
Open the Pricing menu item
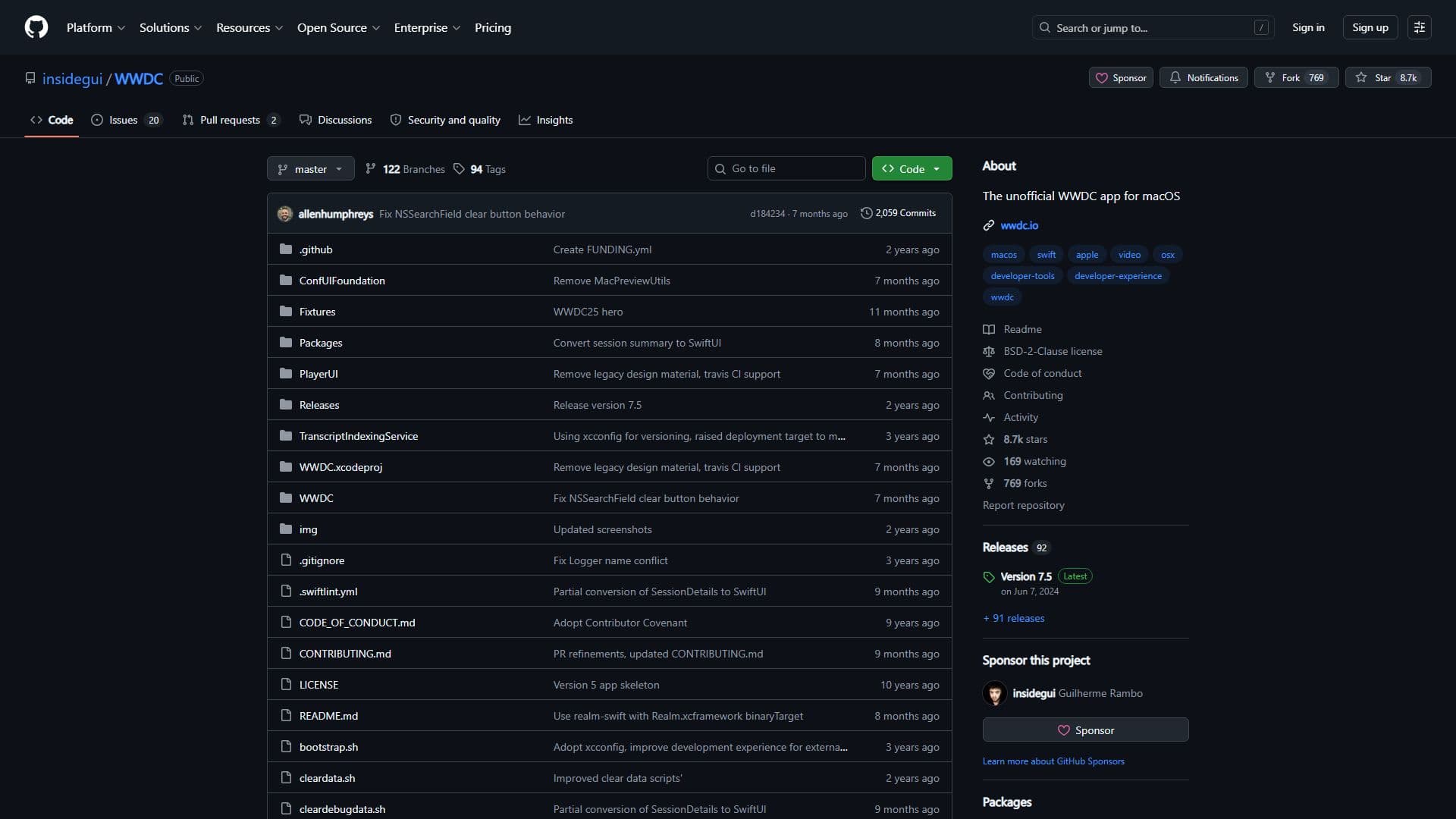pyautogui.click(x=493, y=27)
